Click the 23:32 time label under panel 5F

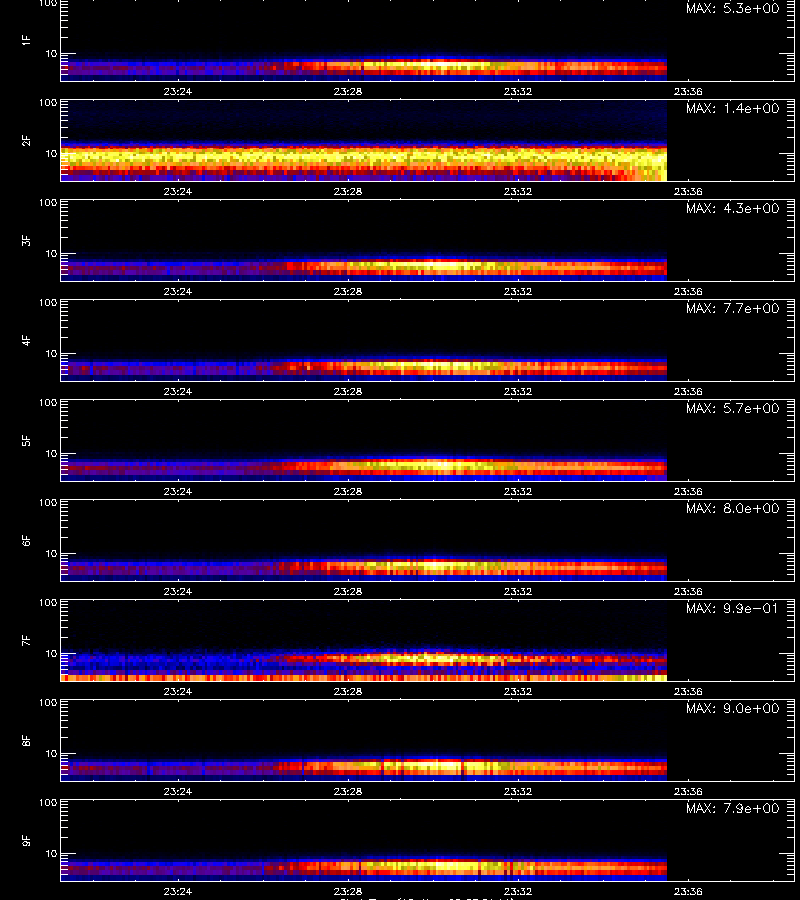tap(518, 491)
